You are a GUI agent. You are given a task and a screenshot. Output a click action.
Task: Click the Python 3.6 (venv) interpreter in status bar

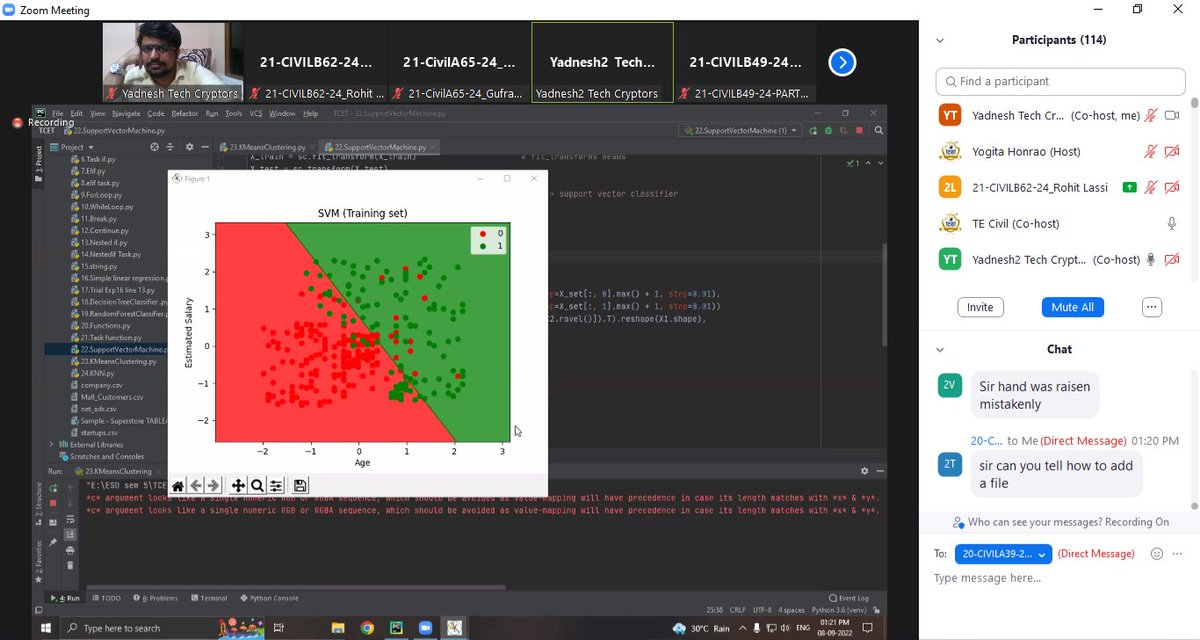coord(838,608)
